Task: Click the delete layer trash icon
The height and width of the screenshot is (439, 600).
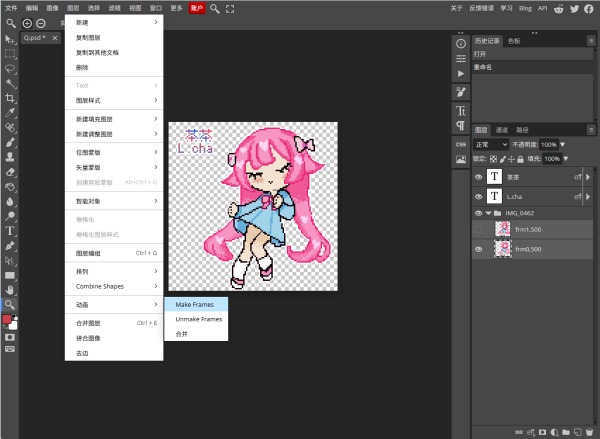Action: coord(589,432)
